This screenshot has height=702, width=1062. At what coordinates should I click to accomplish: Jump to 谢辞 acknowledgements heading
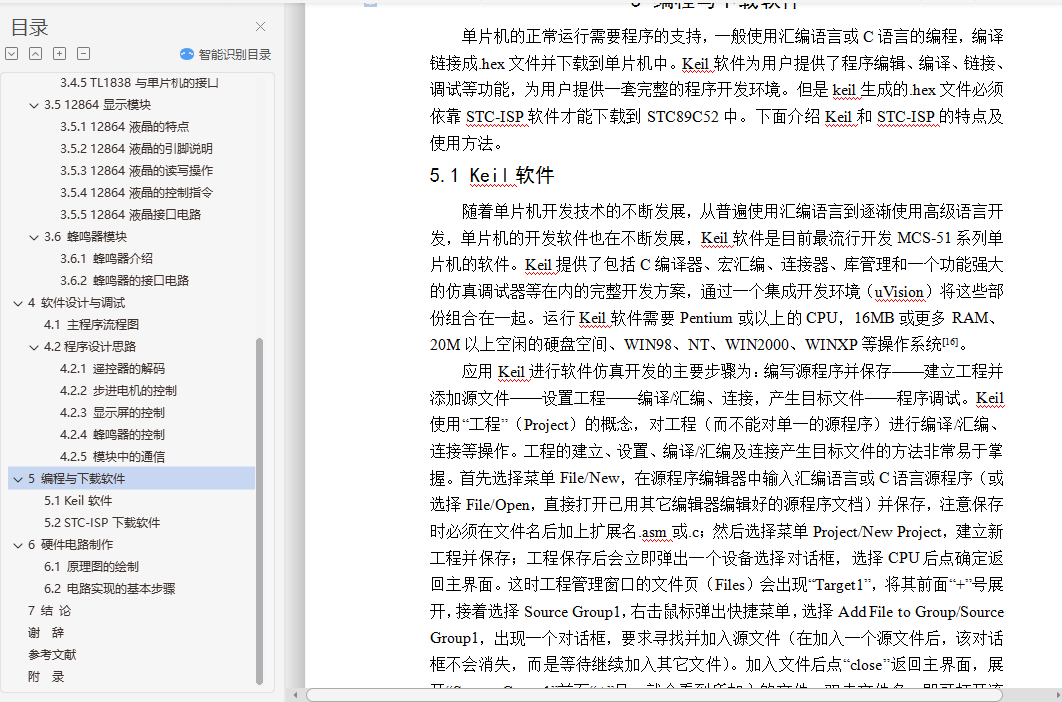tap(46, 633)
